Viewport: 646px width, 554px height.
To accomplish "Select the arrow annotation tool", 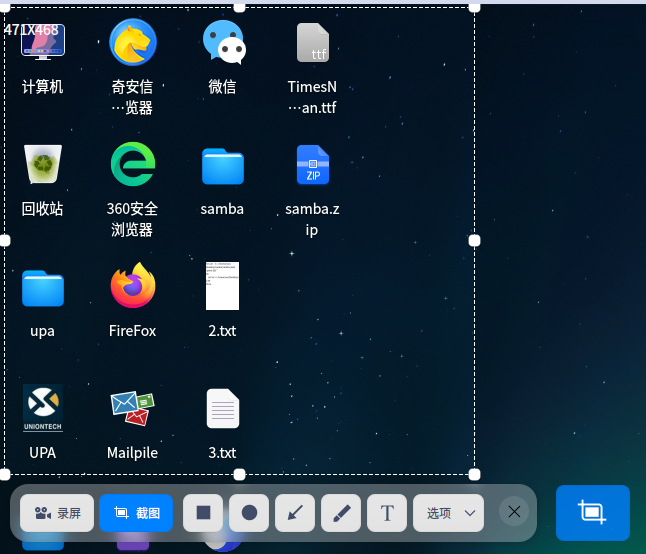I will click(295, 513).
